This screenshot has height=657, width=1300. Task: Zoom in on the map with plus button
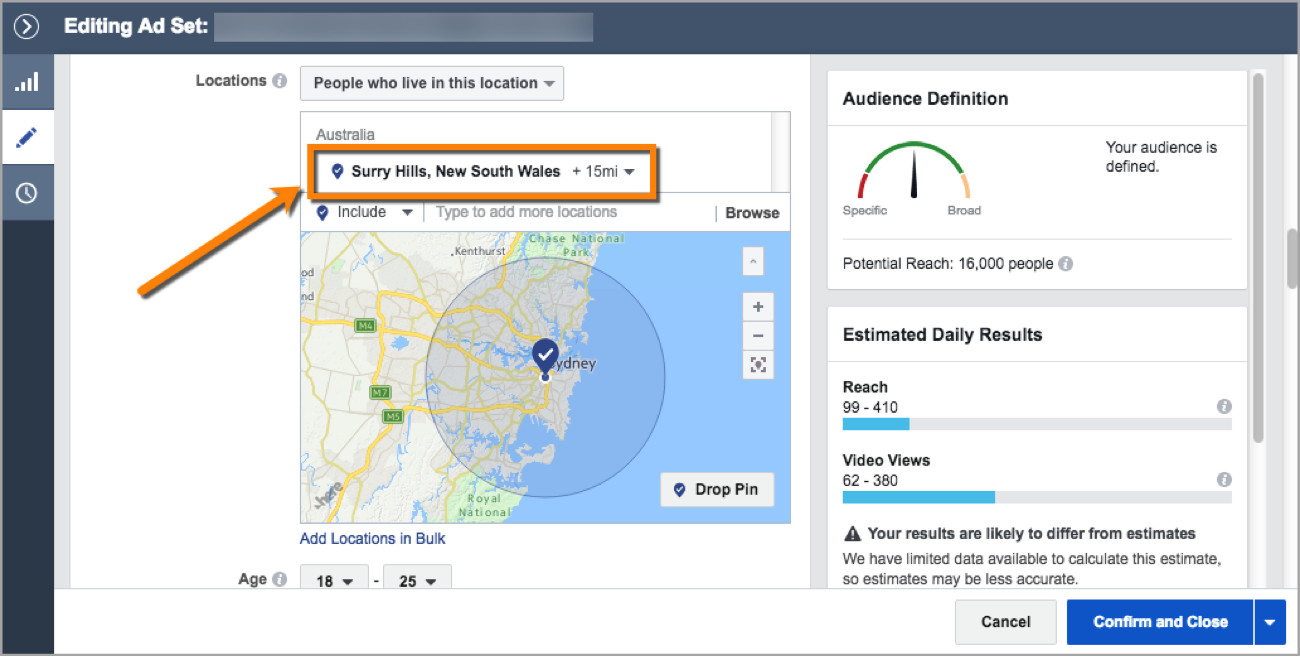pyautogui.click(x=758, y=307)
